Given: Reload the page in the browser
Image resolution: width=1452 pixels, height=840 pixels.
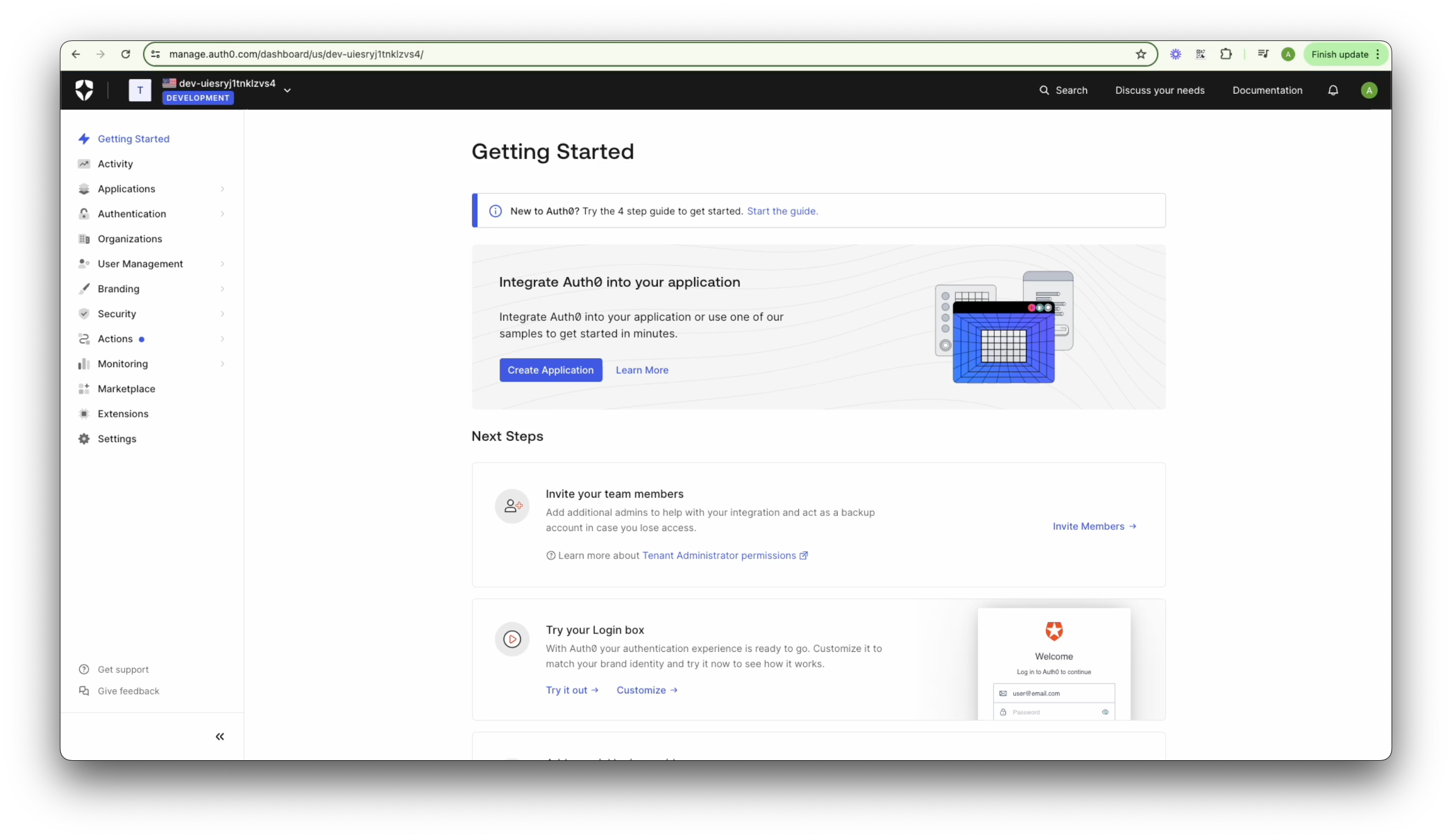Looking at the screenshot, I should pyautogui.click(x=126, y=54).
